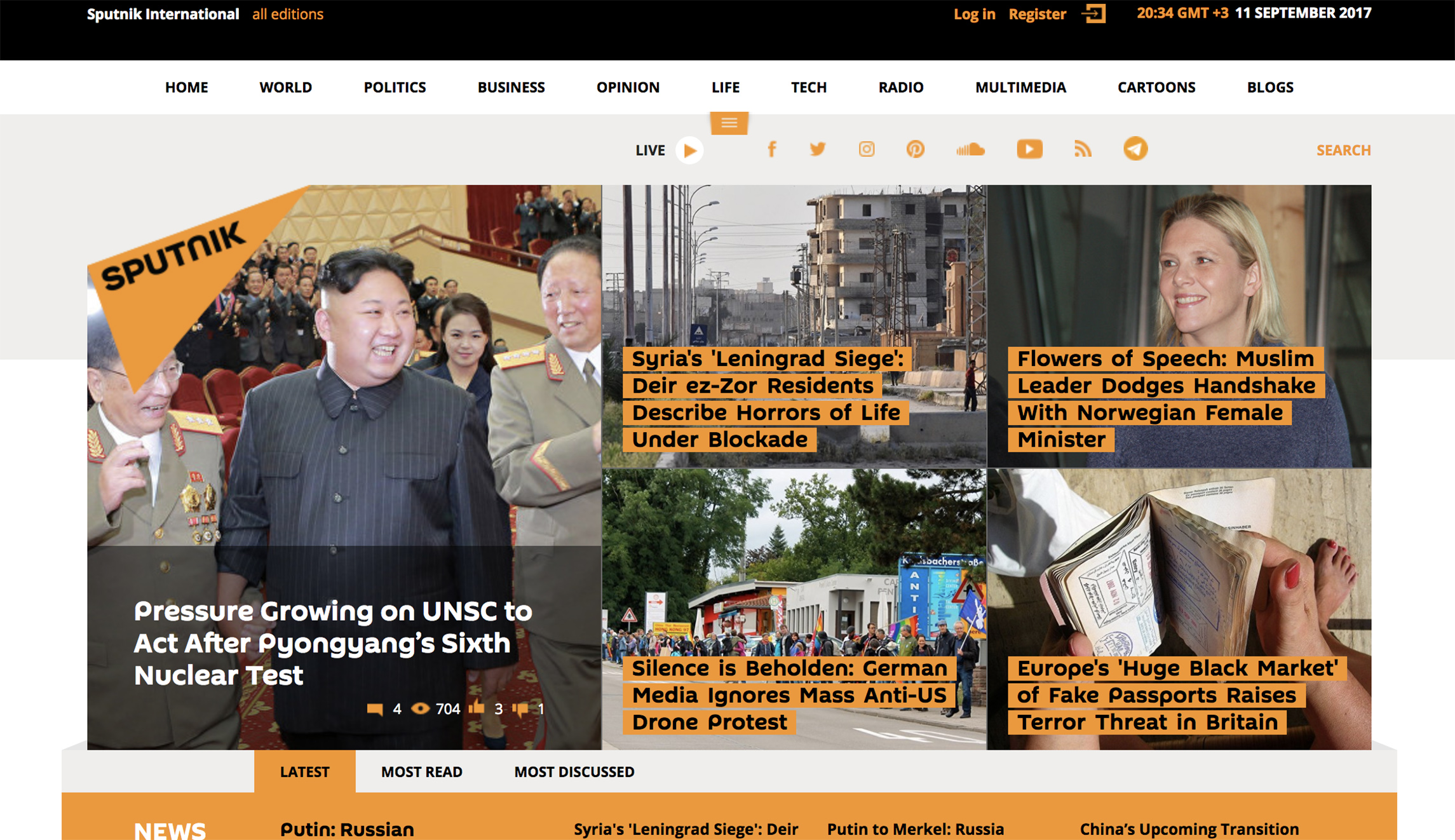Open Sputnik's Facebook page icon
Viewport: 1455px width, 840px height.
pos(771,149)
